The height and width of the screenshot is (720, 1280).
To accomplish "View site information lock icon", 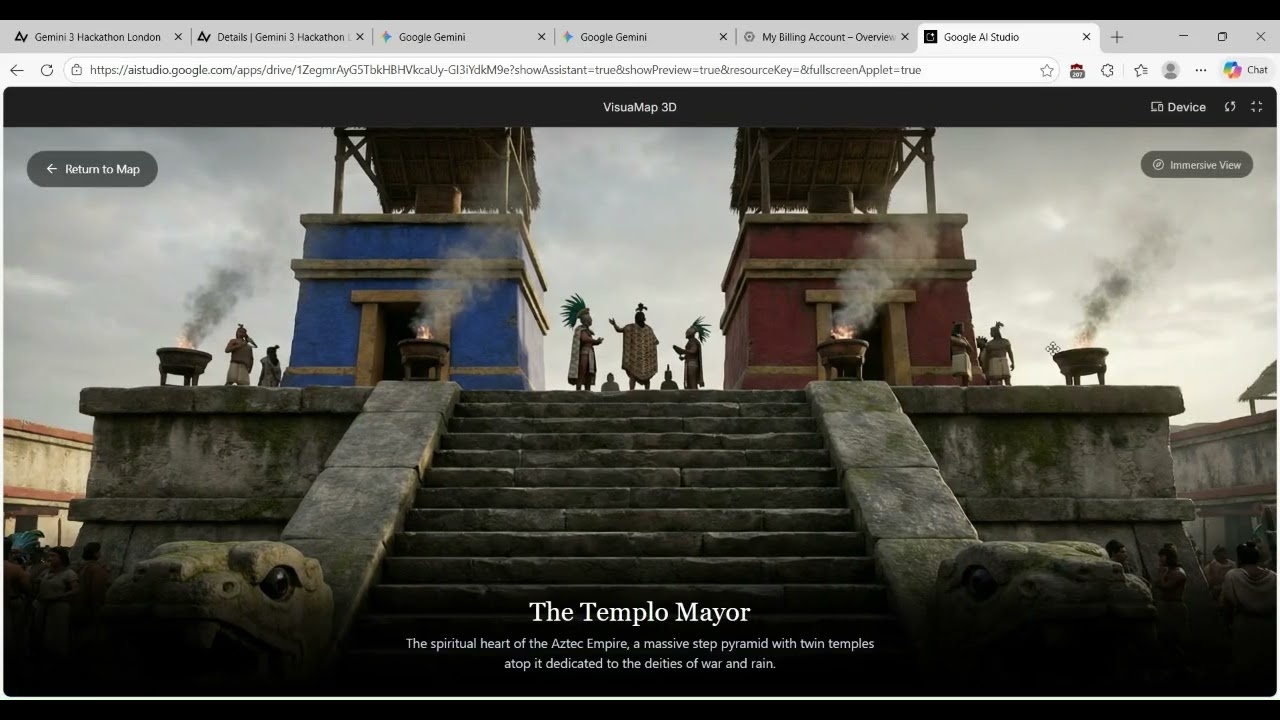I will 77,70.
